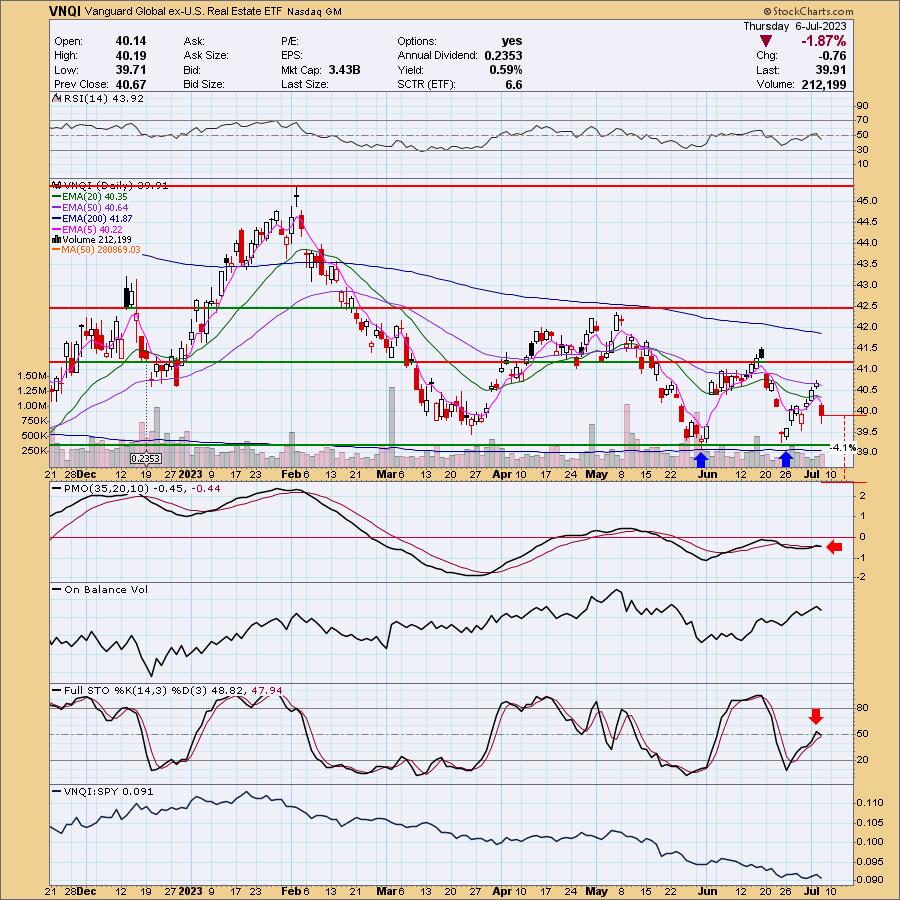
Task: Click the VNQI:SPY 0.091 relative strength label
Action: coord(103,792)
